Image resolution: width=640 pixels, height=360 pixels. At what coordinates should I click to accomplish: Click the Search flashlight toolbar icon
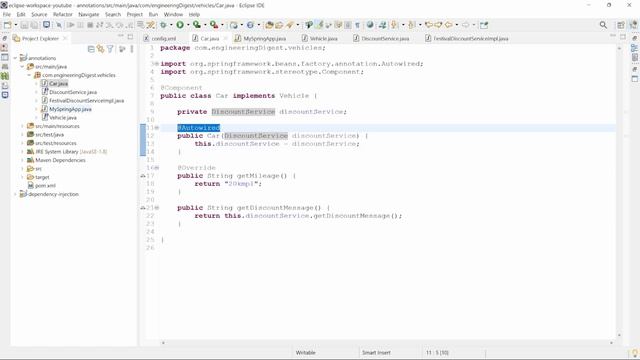290,25
